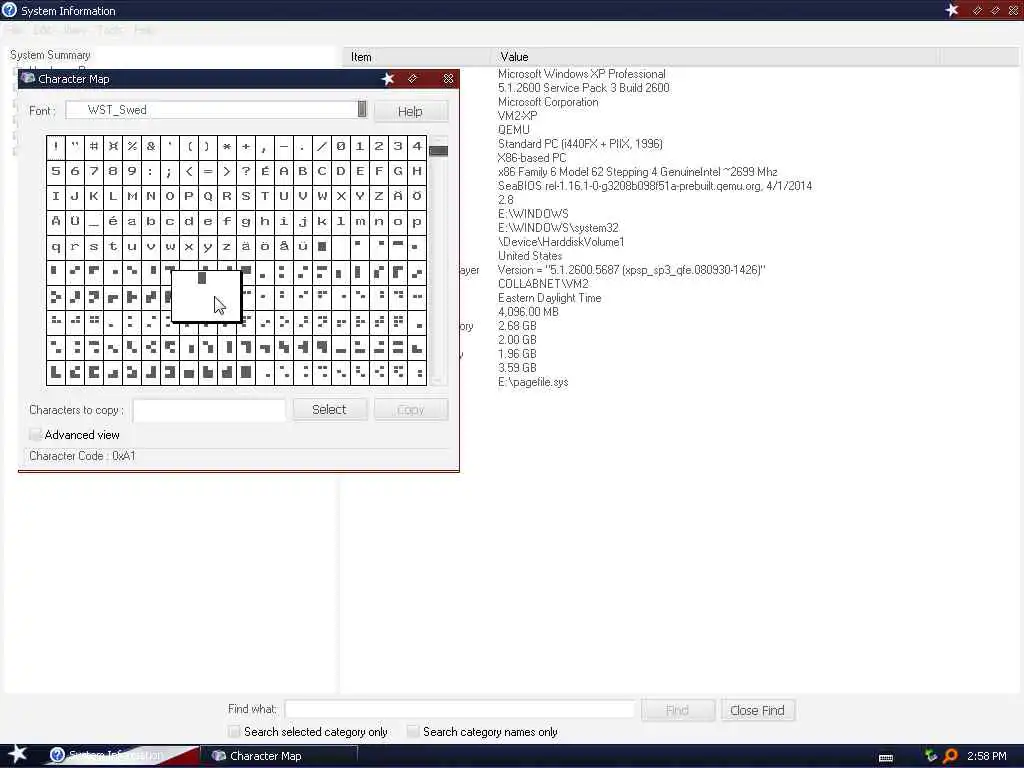Click the Find button
Screen dimensions: 1024x768
pos(677,710)
